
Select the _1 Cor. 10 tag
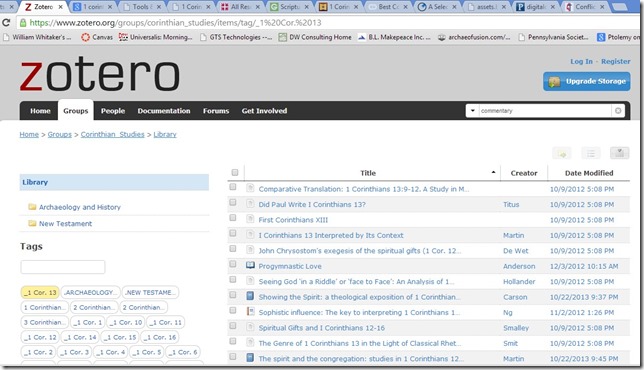126,322
